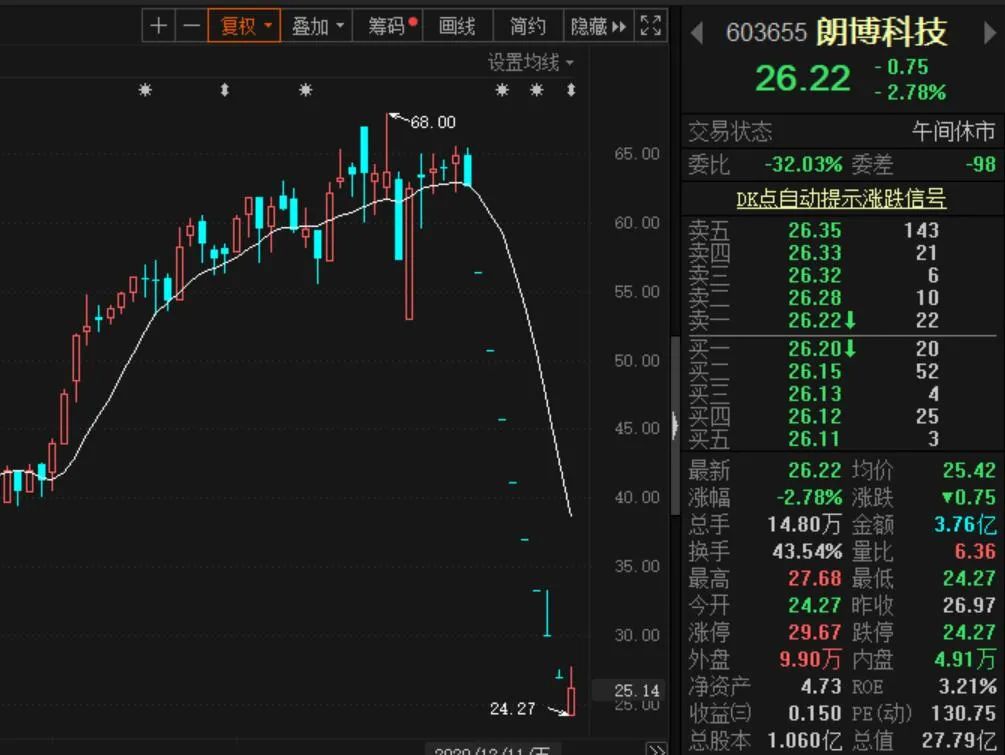Select 买二 price 26.15
Viewport: 1005px width, 755px height.
(815, 371)
